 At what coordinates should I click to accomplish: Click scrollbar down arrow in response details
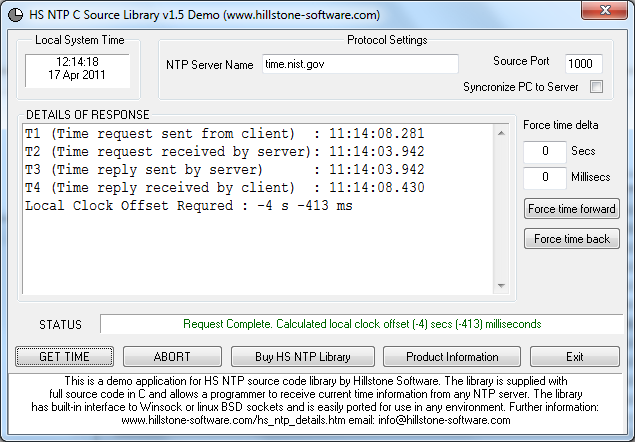[501, 286]
